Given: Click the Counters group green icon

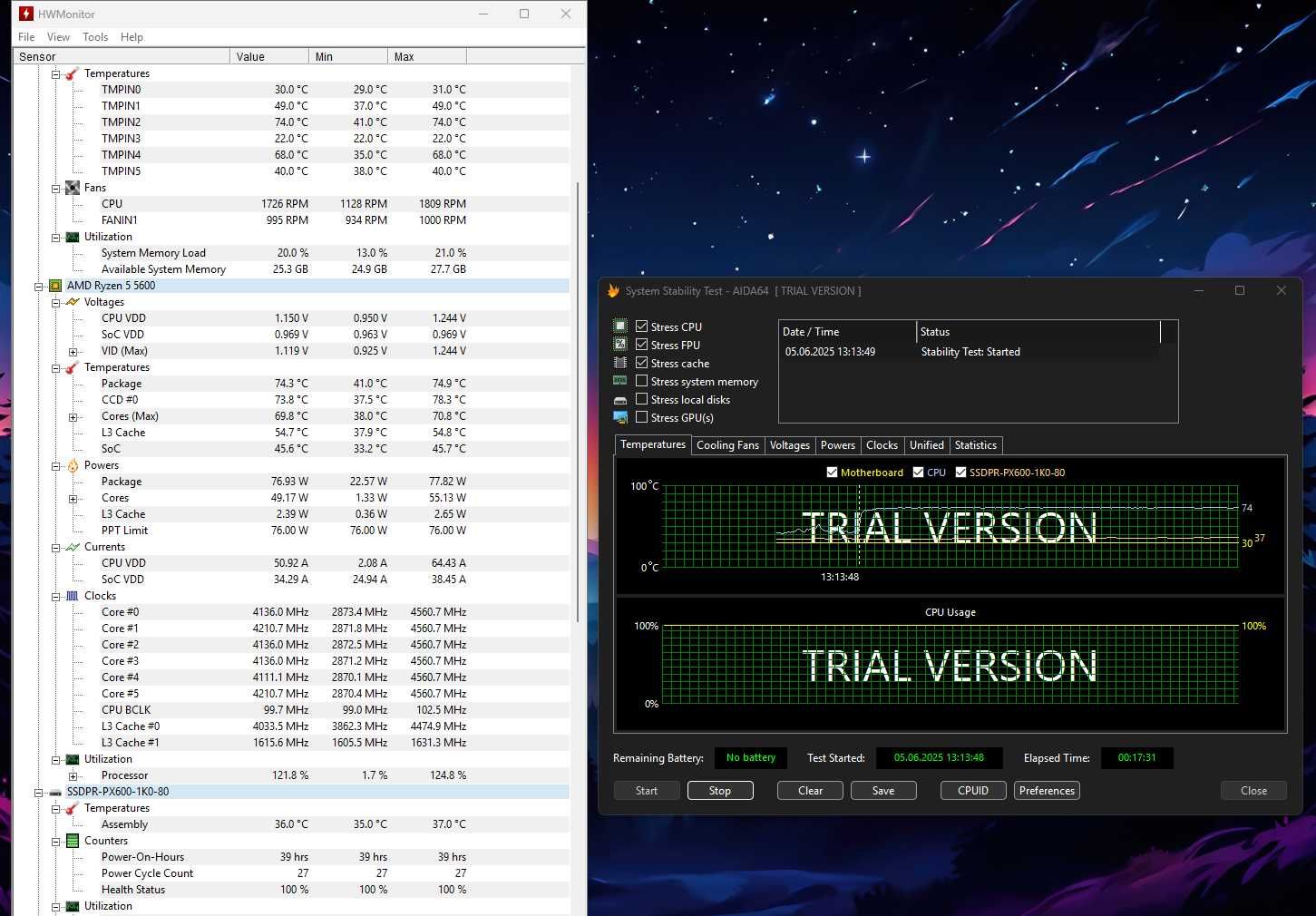Looking at the screenshot, I should click(x=72, y=841).
